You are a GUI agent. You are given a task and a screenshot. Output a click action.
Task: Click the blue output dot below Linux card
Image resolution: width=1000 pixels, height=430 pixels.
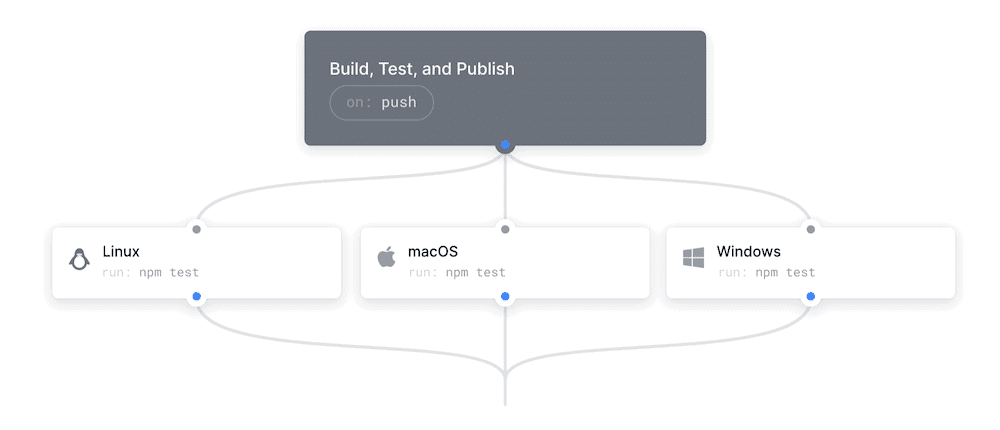(x=196, y=296)
